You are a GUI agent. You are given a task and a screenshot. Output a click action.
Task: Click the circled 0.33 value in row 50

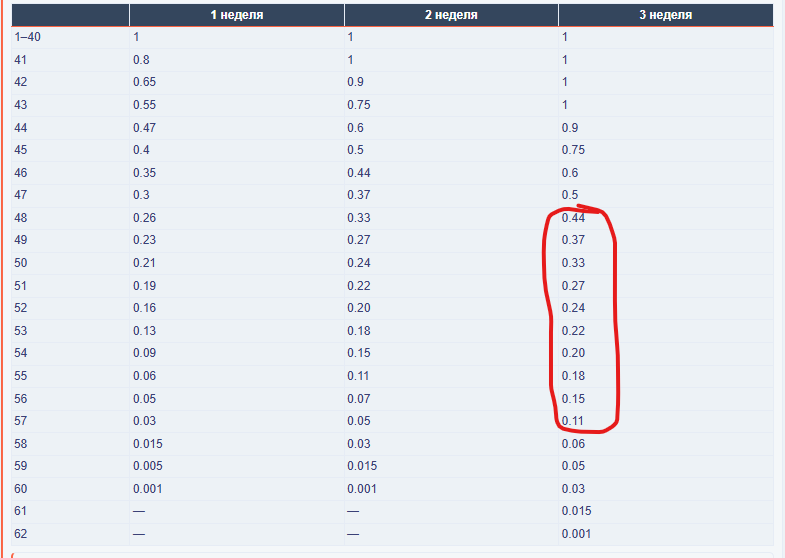[573, 263]
